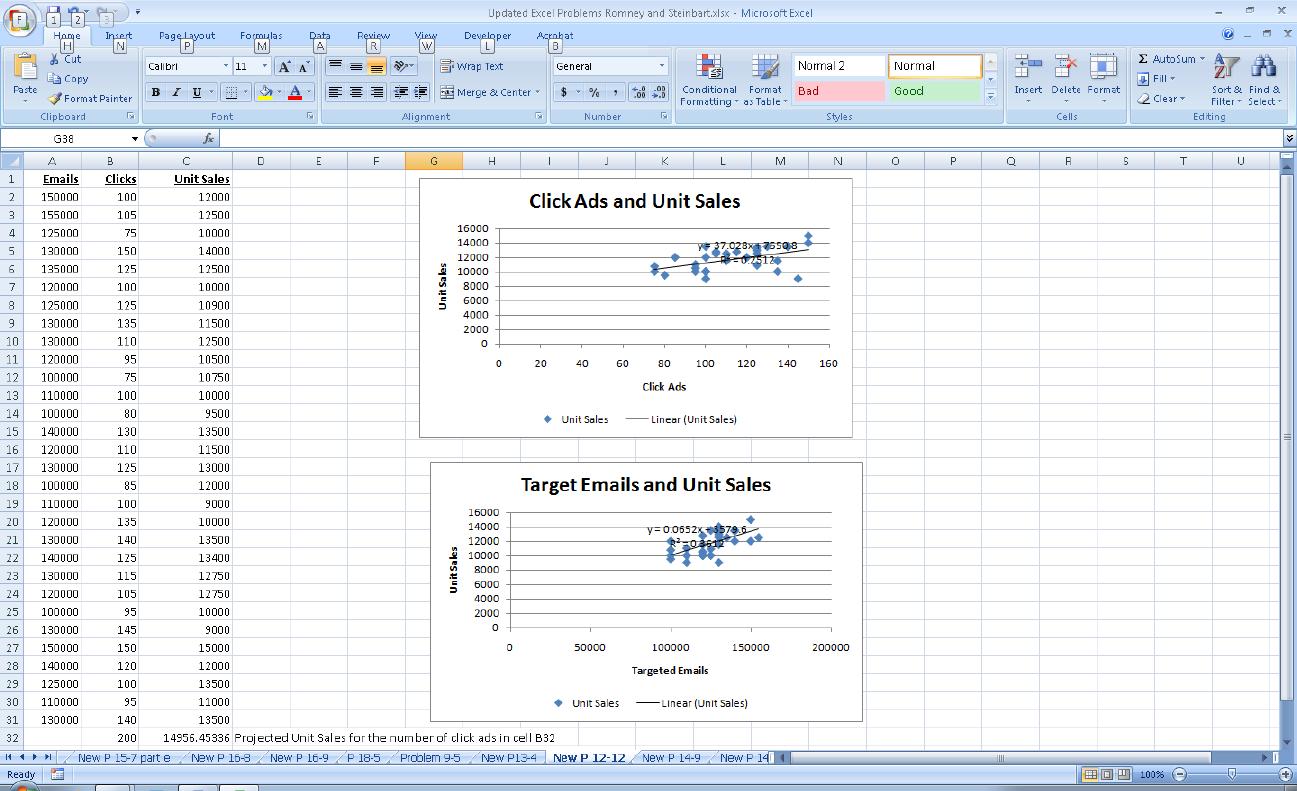Open the Office Button menu
Viewport: 1297px width, 791px height.
point(18,20)
